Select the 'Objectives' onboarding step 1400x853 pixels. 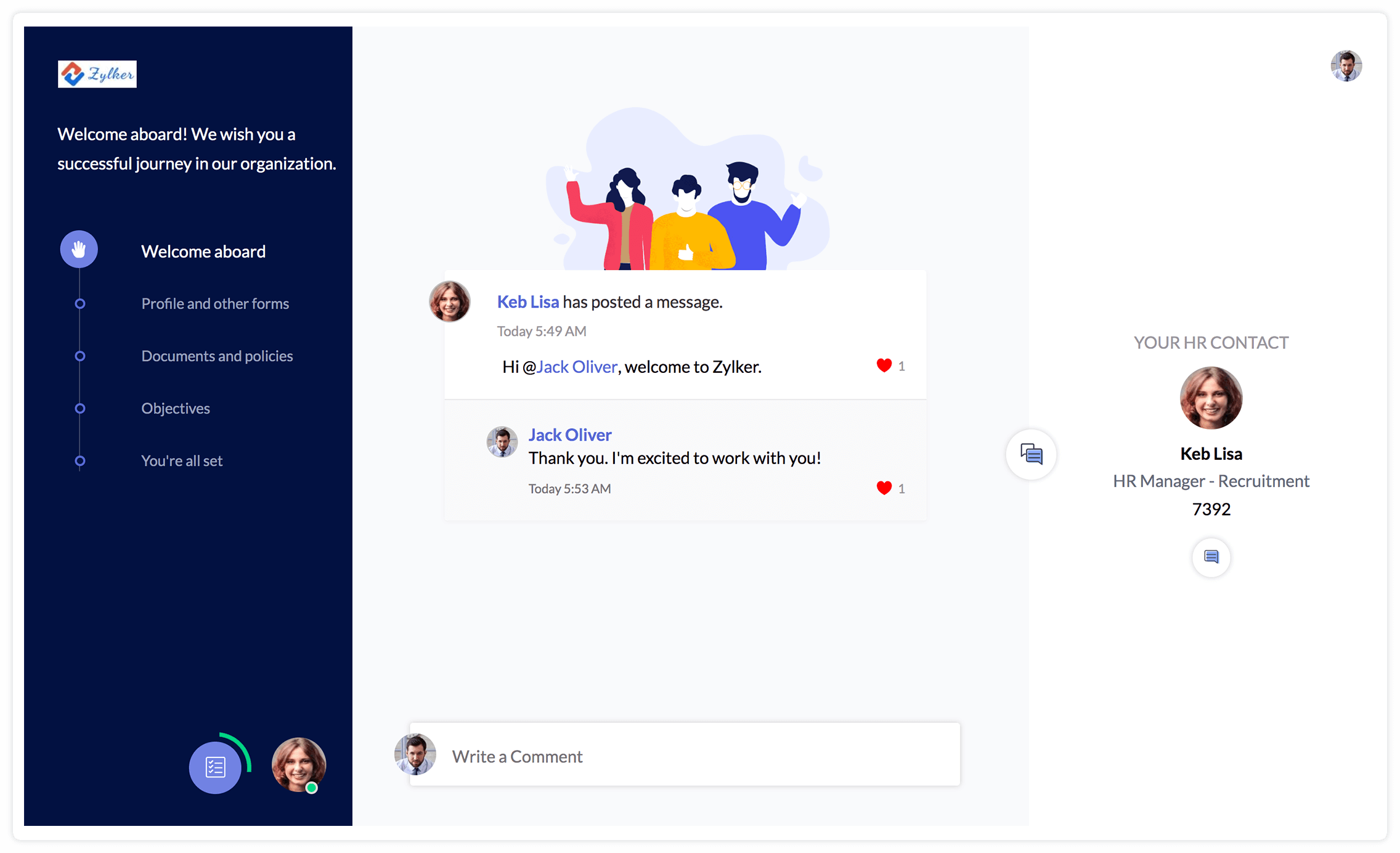tap(175, 408)
